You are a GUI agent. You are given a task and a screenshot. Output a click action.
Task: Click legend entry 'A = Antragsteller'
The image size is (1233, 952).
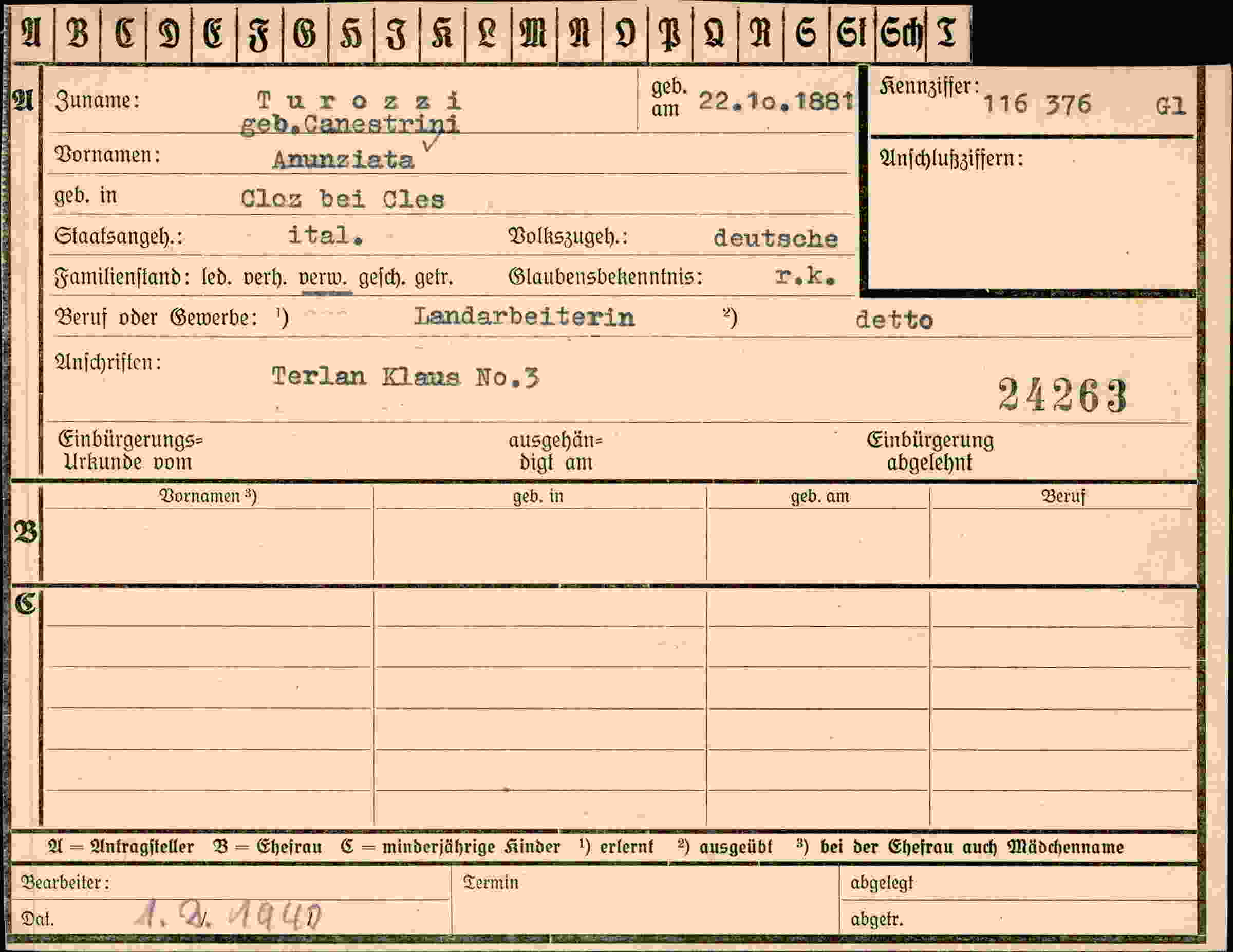click(x=121, y=848)
